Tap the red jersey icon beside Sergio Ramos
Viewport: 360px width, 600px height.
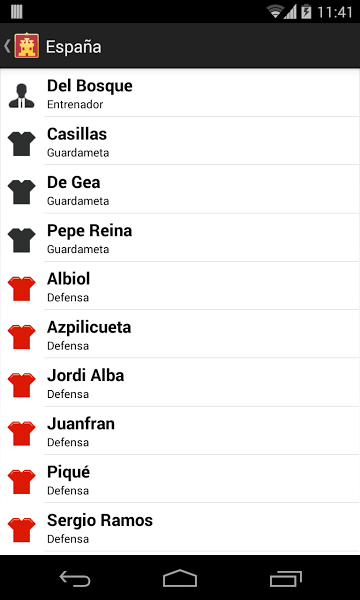pos(22,530)
